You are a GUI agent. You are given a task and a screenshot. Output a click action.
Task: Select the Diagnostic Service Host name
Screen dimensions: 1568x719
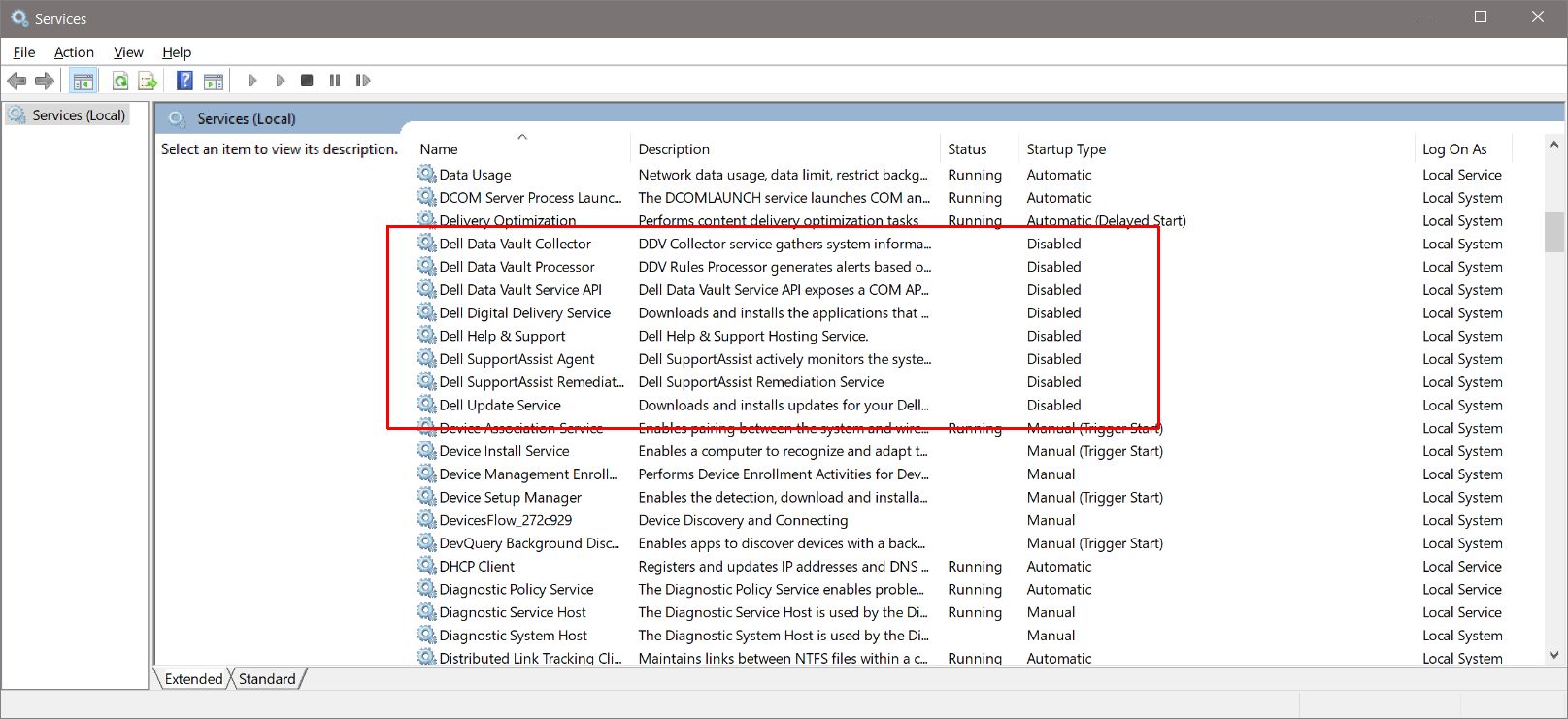[513, 612]
